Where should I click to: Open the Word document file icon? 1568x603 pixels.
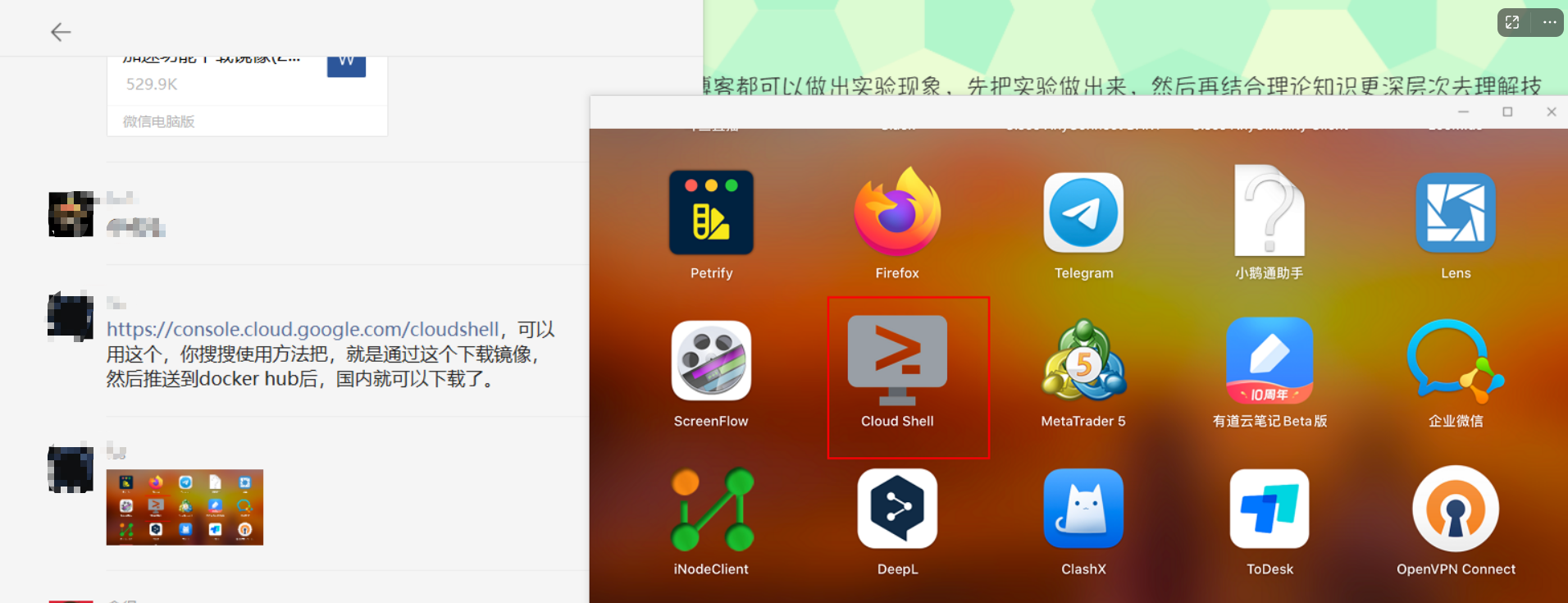[x=346, y=66]
